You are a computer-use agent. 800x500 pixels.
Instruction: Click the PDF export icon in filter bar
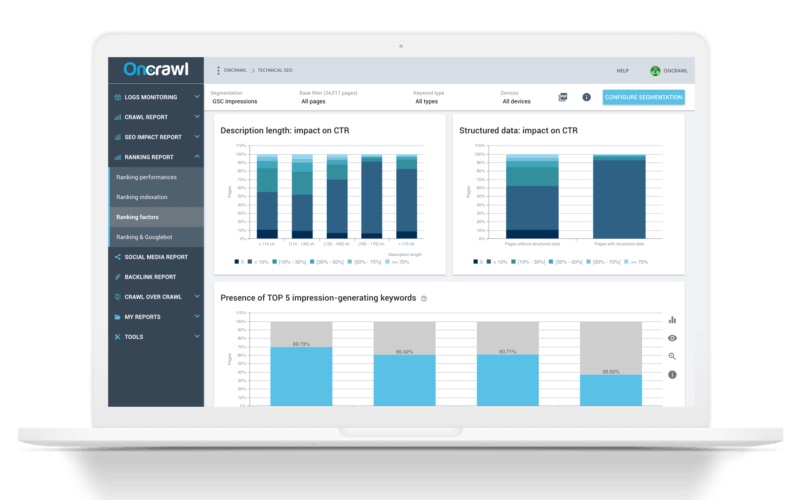[563, 97]
